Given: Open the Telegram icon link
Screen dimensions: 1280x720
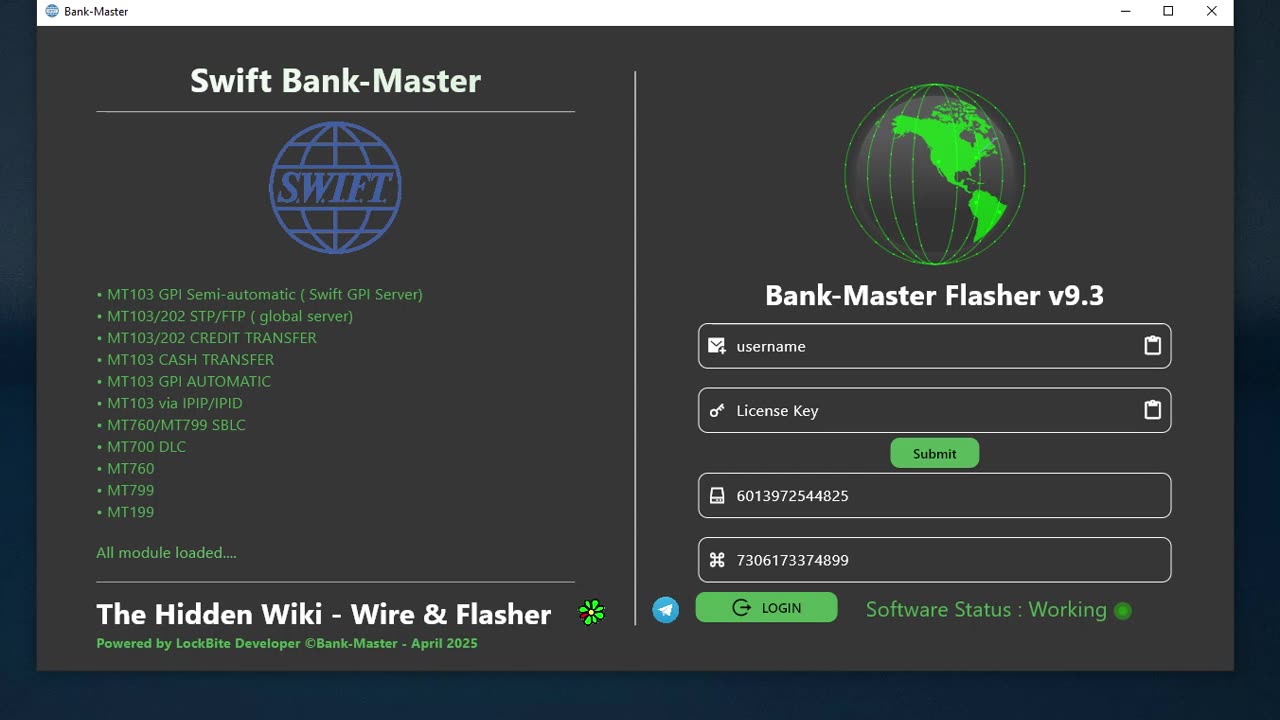Looking at the screenshot, I should [666, 609].
